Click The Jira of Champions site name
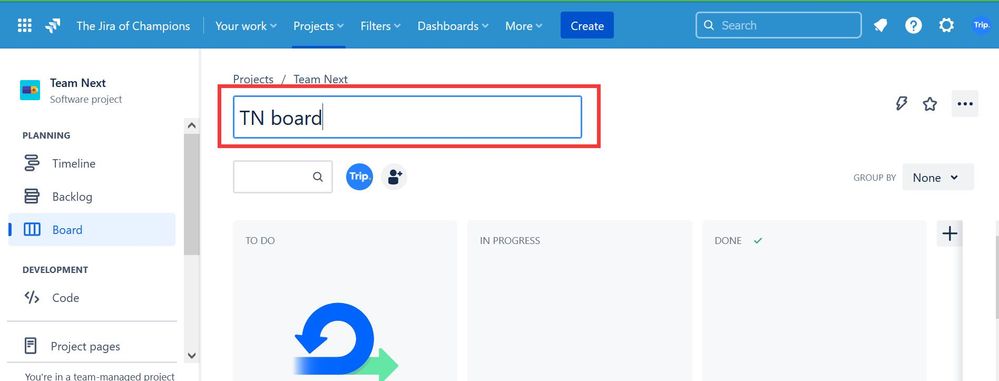This screenshot has height=381, width=999. [133, 26]
